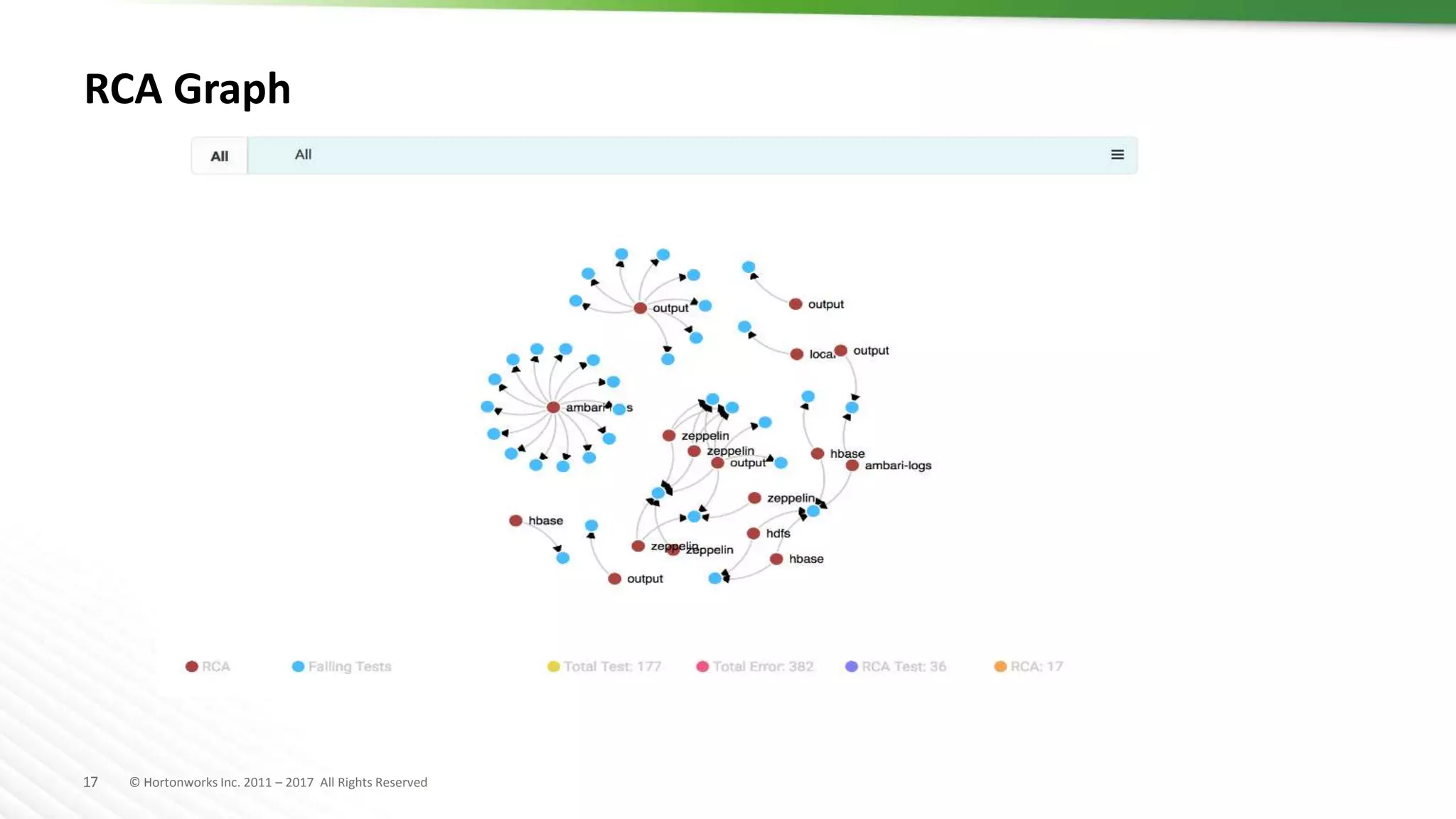Click the Total Error: 382 legend
Image resolution: width=1456 pixels, height=819 pixels.
[x=755, y=666]
